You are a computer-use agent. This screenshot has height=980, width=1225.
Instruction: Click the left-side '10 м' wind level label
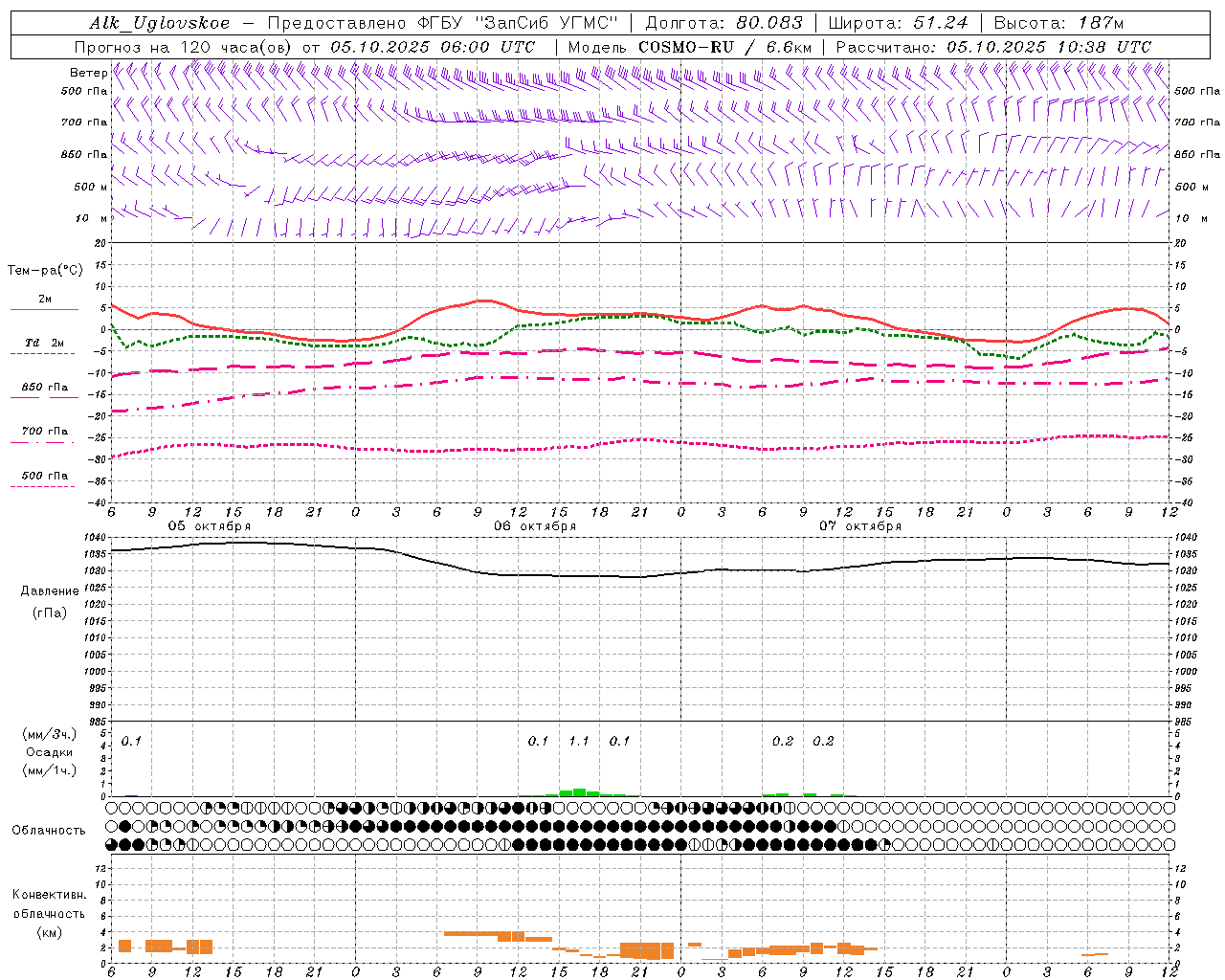pyautogui.click(x=92, y=219)
